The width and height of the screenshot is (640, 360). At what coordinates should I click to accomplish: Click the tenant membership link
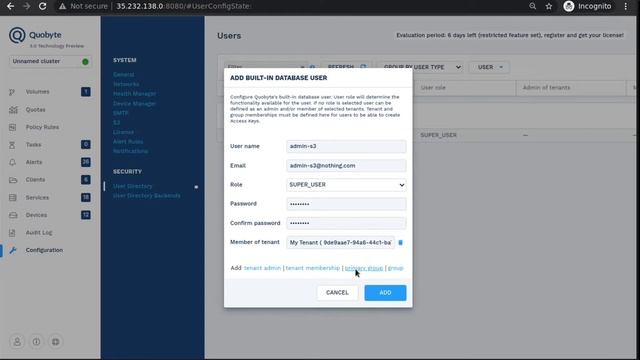tap(313, 268)
